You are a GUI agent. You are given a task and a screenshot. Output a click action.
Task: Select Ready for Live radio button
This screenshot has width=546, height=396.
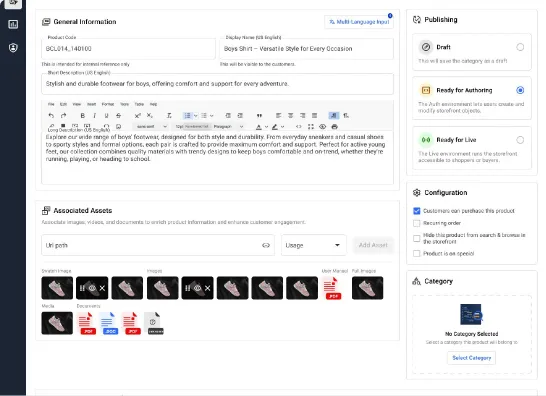pyautogui.click(x=520, y=140)
